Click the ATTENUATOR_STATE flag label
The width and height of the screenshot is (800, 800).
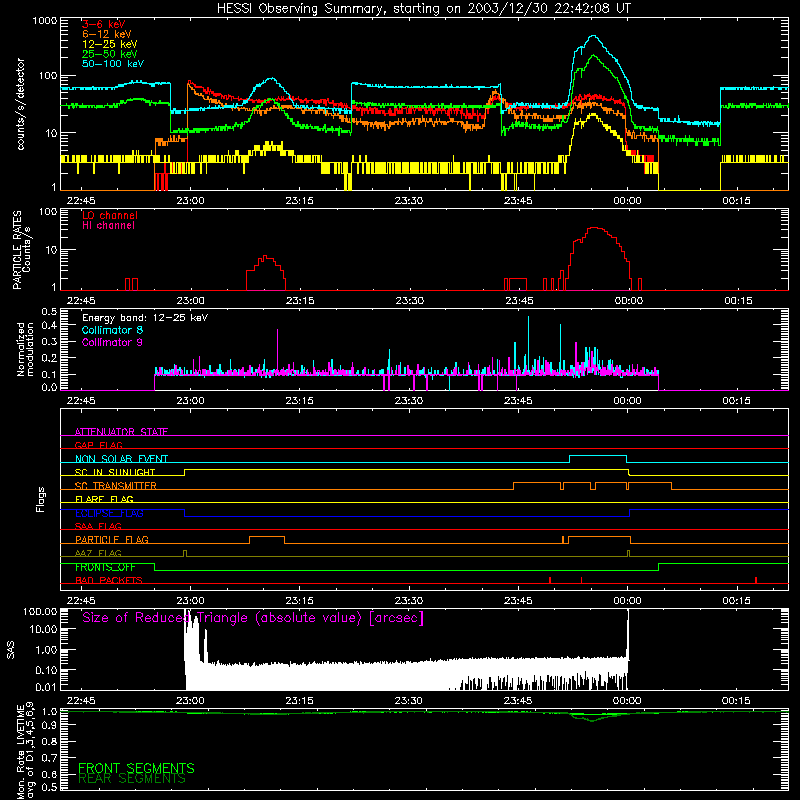pyautogui.click(x=121, y=432)
